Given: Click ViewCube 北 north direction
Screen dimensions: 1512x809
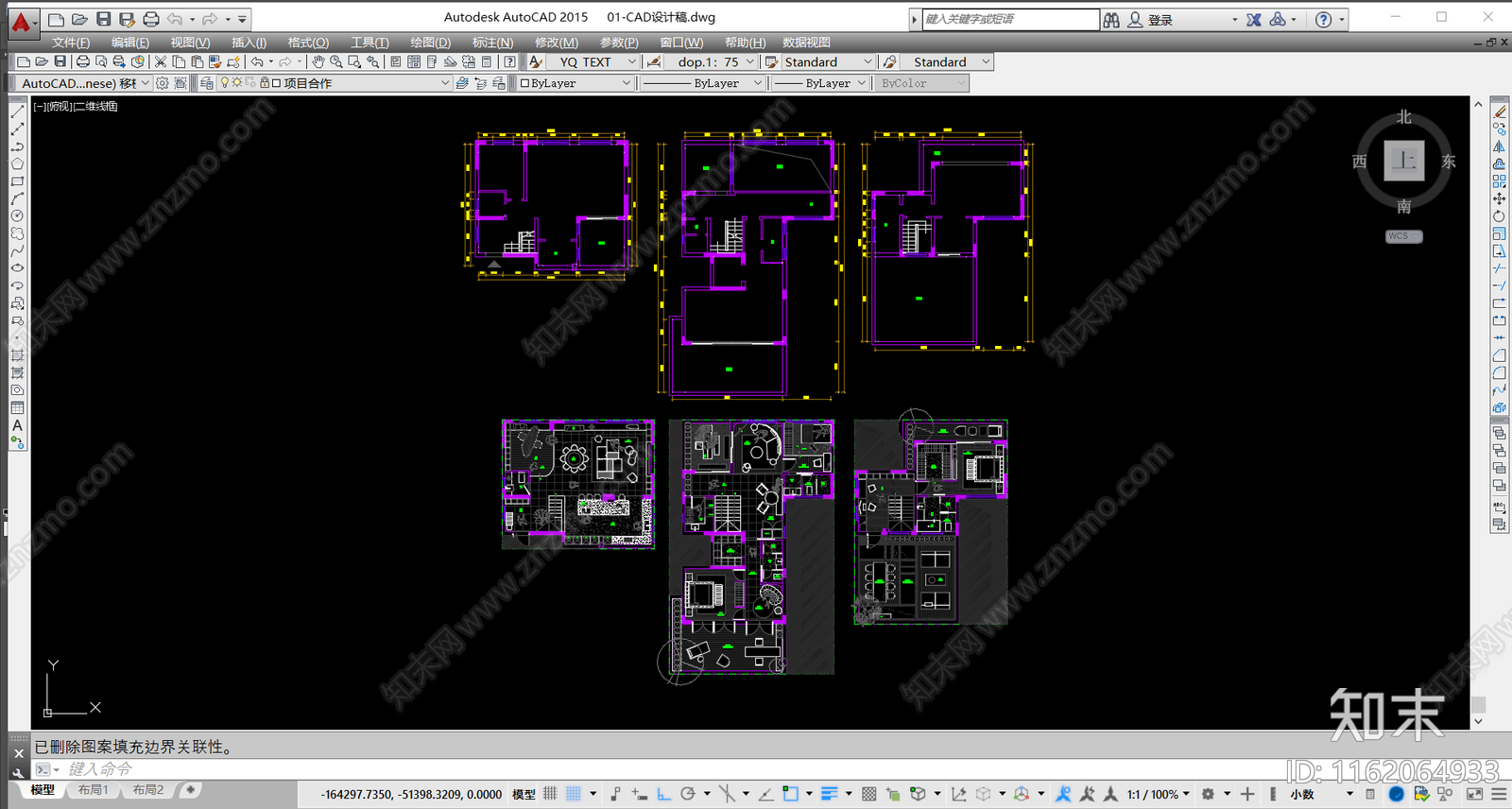Looking at the screenshot, I should pos(1404,117).
